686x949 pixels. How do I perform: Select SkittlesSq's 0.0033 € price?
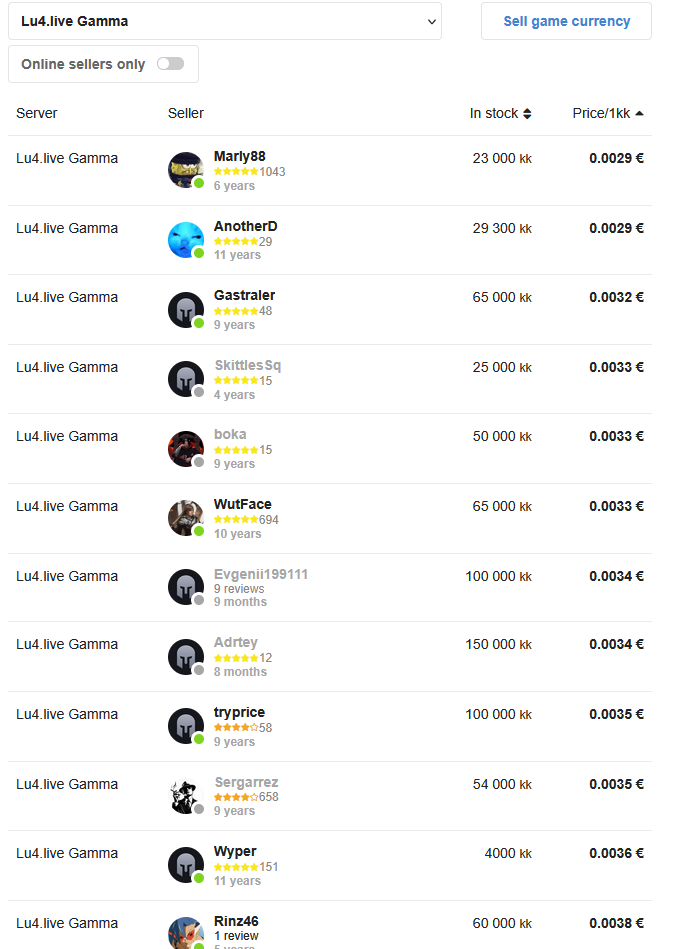(616, 367)
